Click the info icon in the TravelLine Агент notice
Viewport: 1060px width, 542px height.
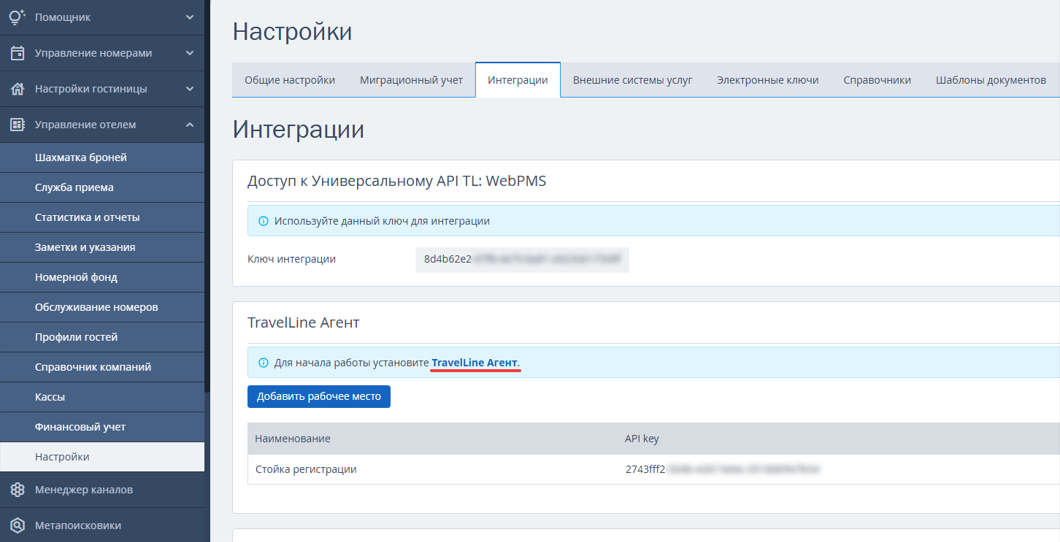[264, 363]
